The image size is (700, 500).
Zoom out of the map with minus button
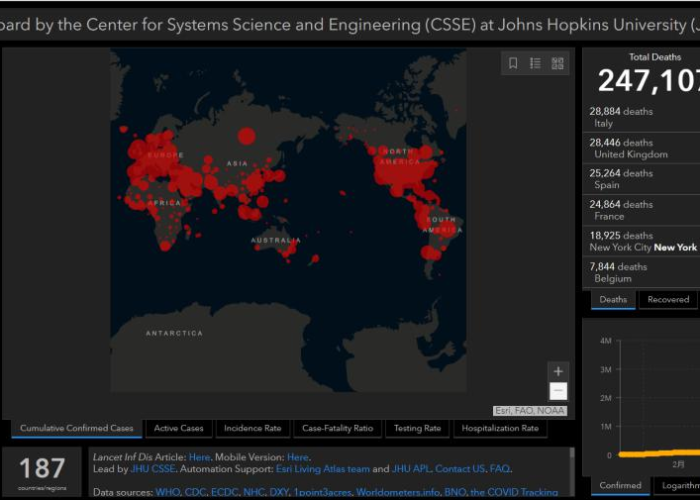coord(558,391)
